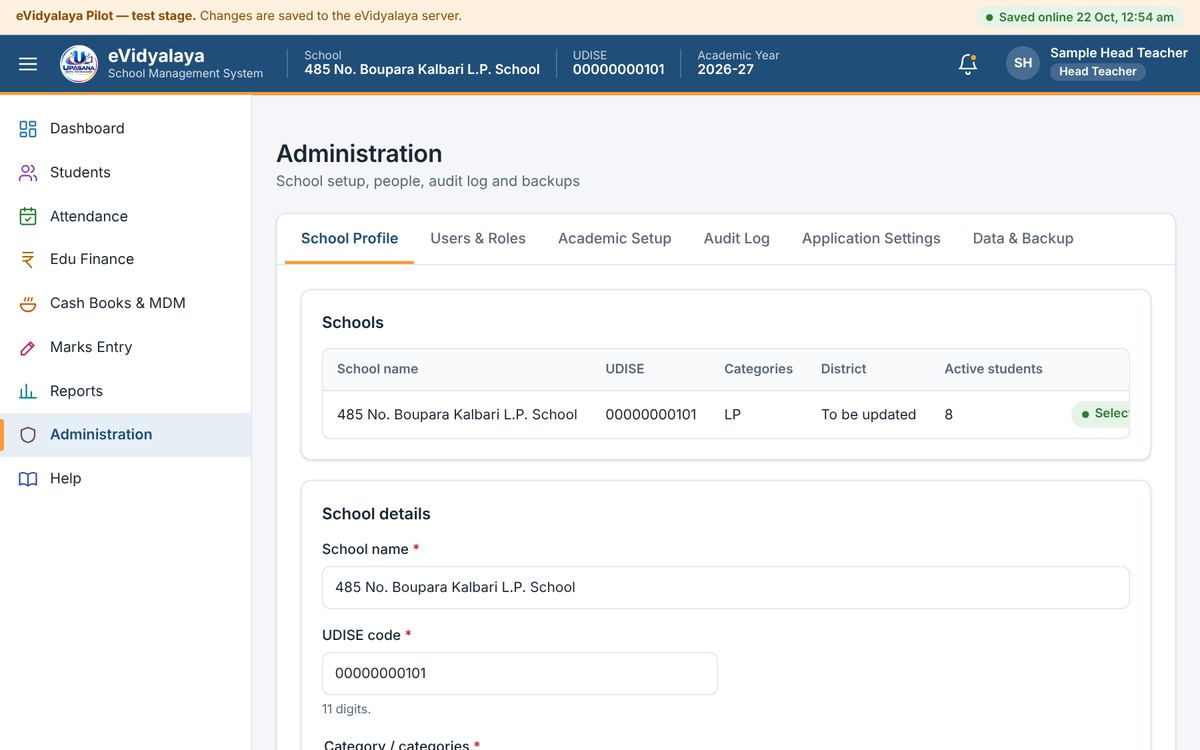Open Reports from sidebar
The image size is (1200, 750).
click(x=125, y=391)
